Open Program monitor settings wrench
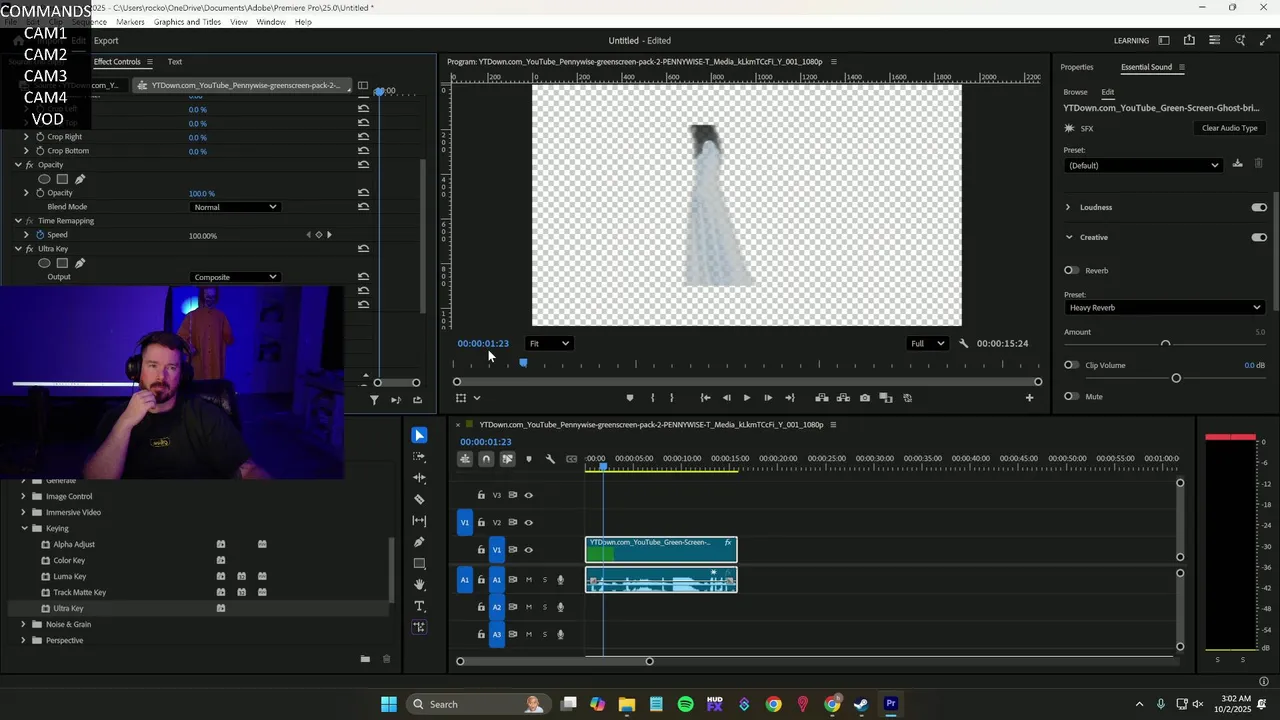This screenshot has width=1280, height=720. click(x=964, y=344)
